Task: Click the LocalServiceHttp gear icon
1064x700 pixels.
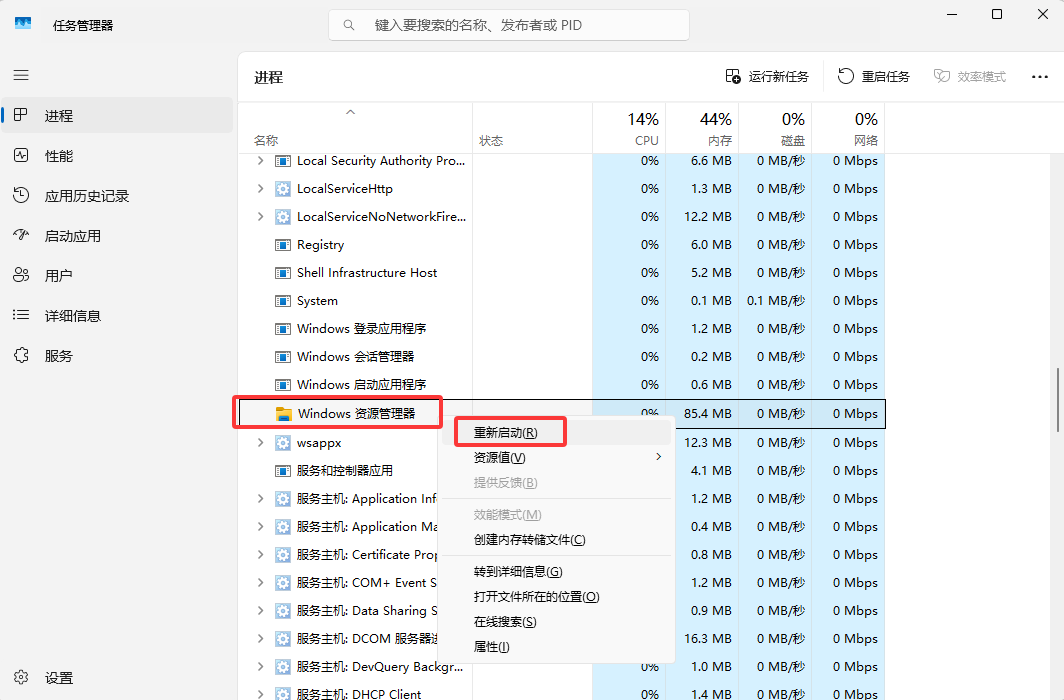Action: (x=282, y=189)
